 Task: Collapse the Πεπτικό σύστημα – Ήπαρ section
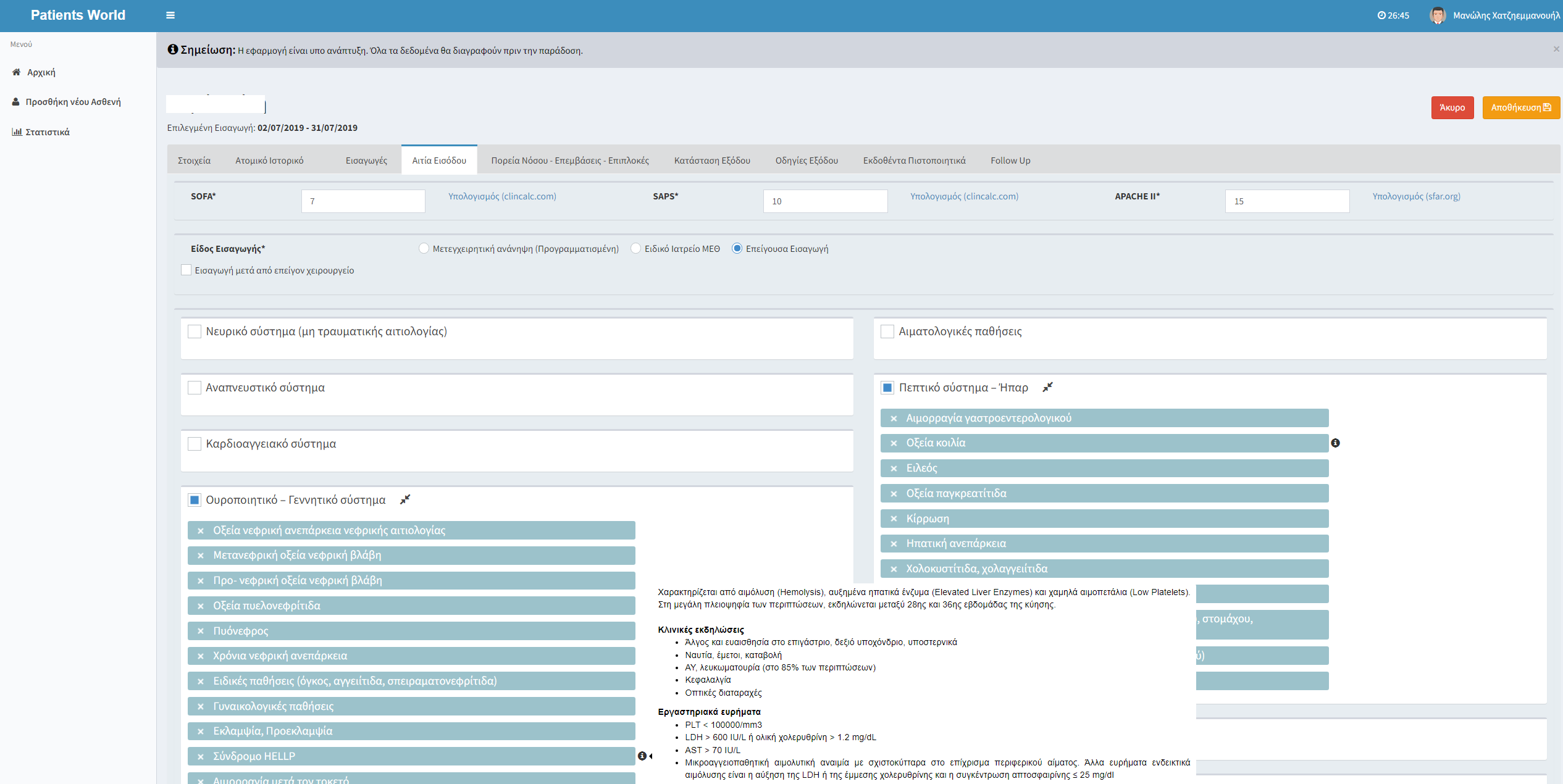pos(1047,387)
